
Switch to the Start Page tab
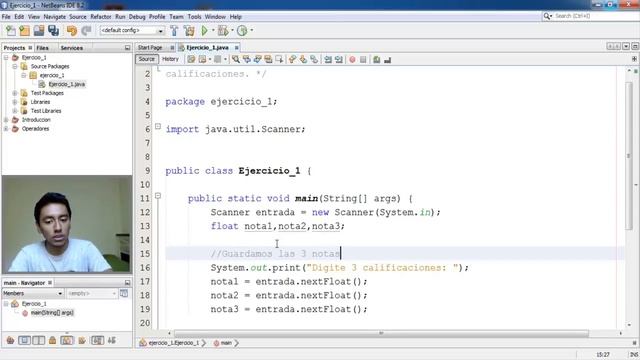coord(150,48)
